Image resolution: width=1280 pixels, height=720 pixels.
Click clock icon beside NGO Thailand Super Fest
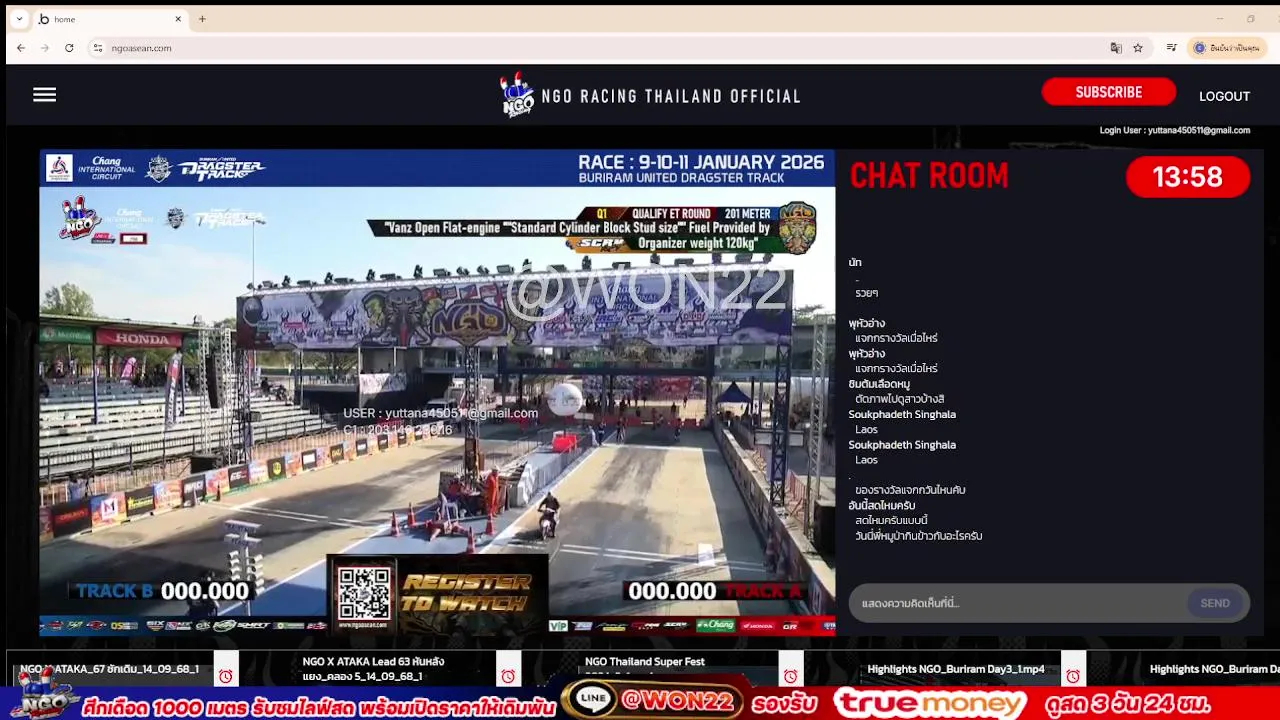791,676
